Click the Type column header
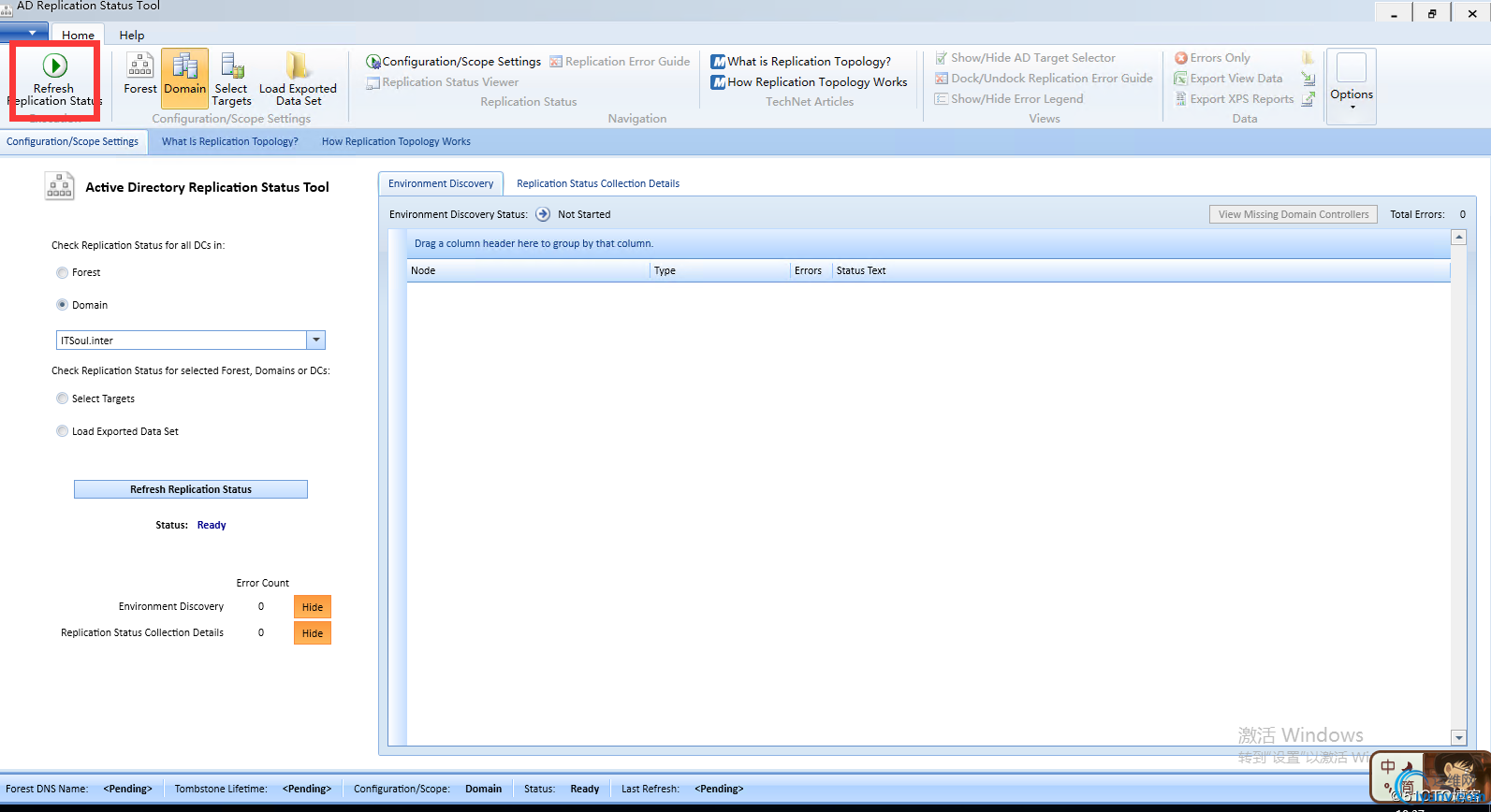The width and height of the screenshot is (1491, 812). click(x=720, y=270)
